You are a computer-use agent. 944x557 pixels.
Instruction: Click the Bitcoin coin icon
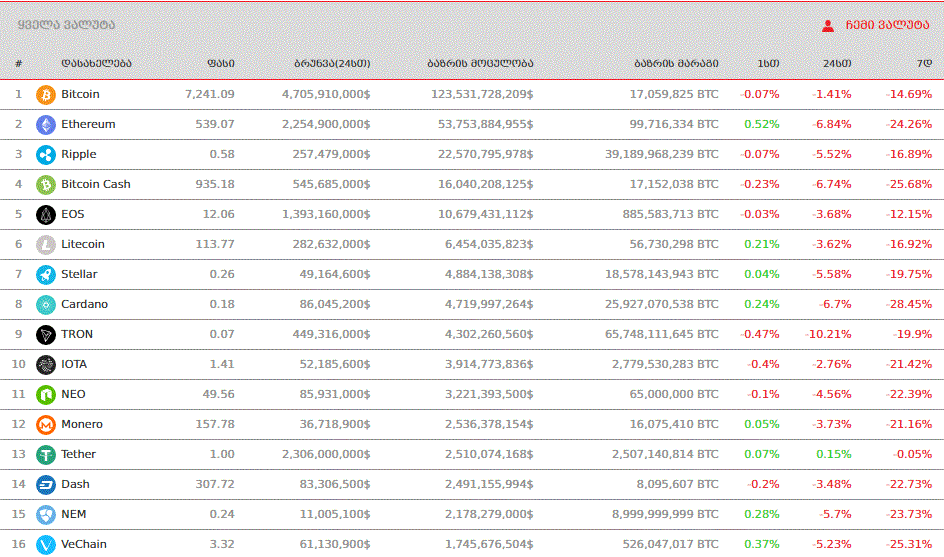pos(45,95)
